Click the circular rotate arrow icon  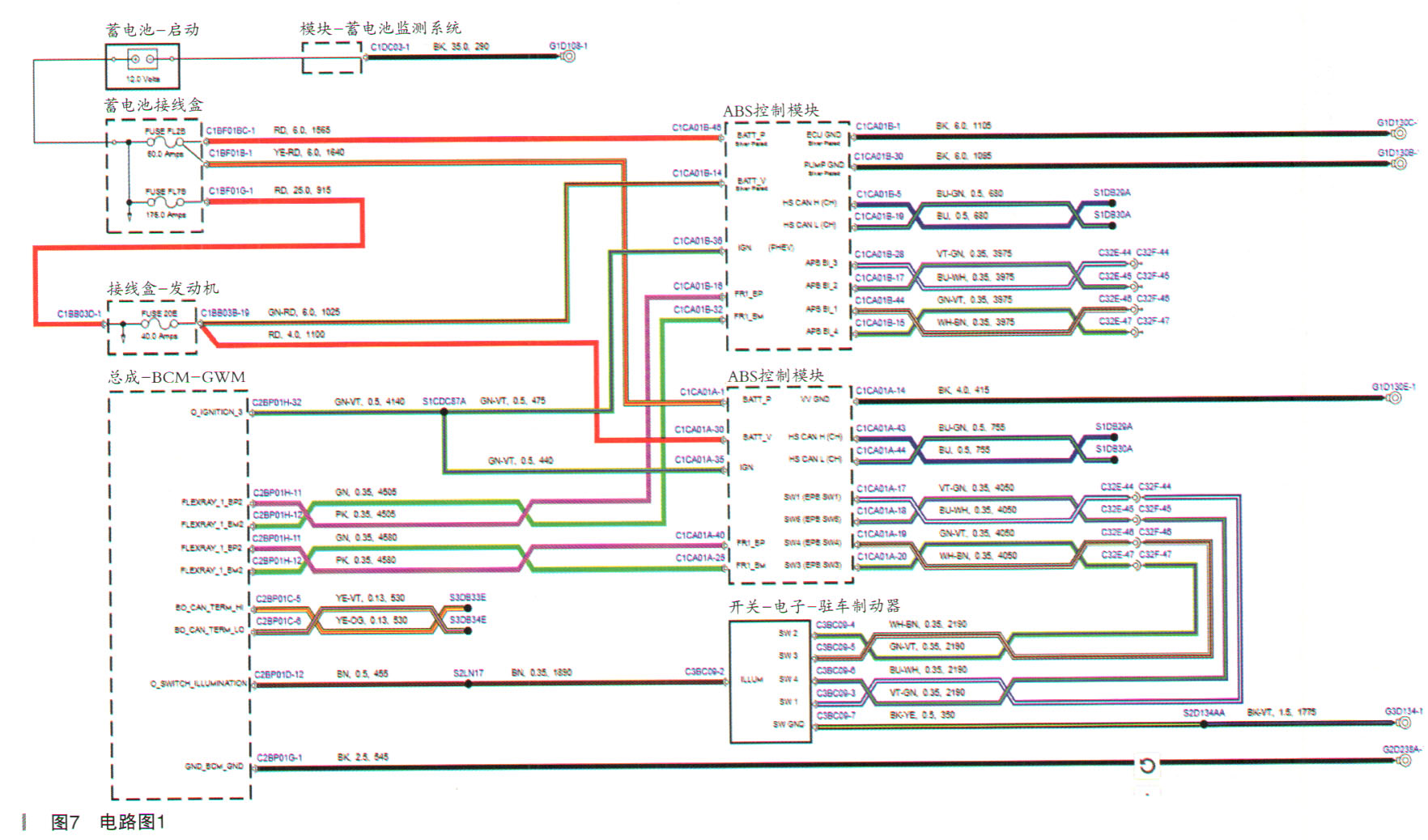click(x=1147, y=766)
